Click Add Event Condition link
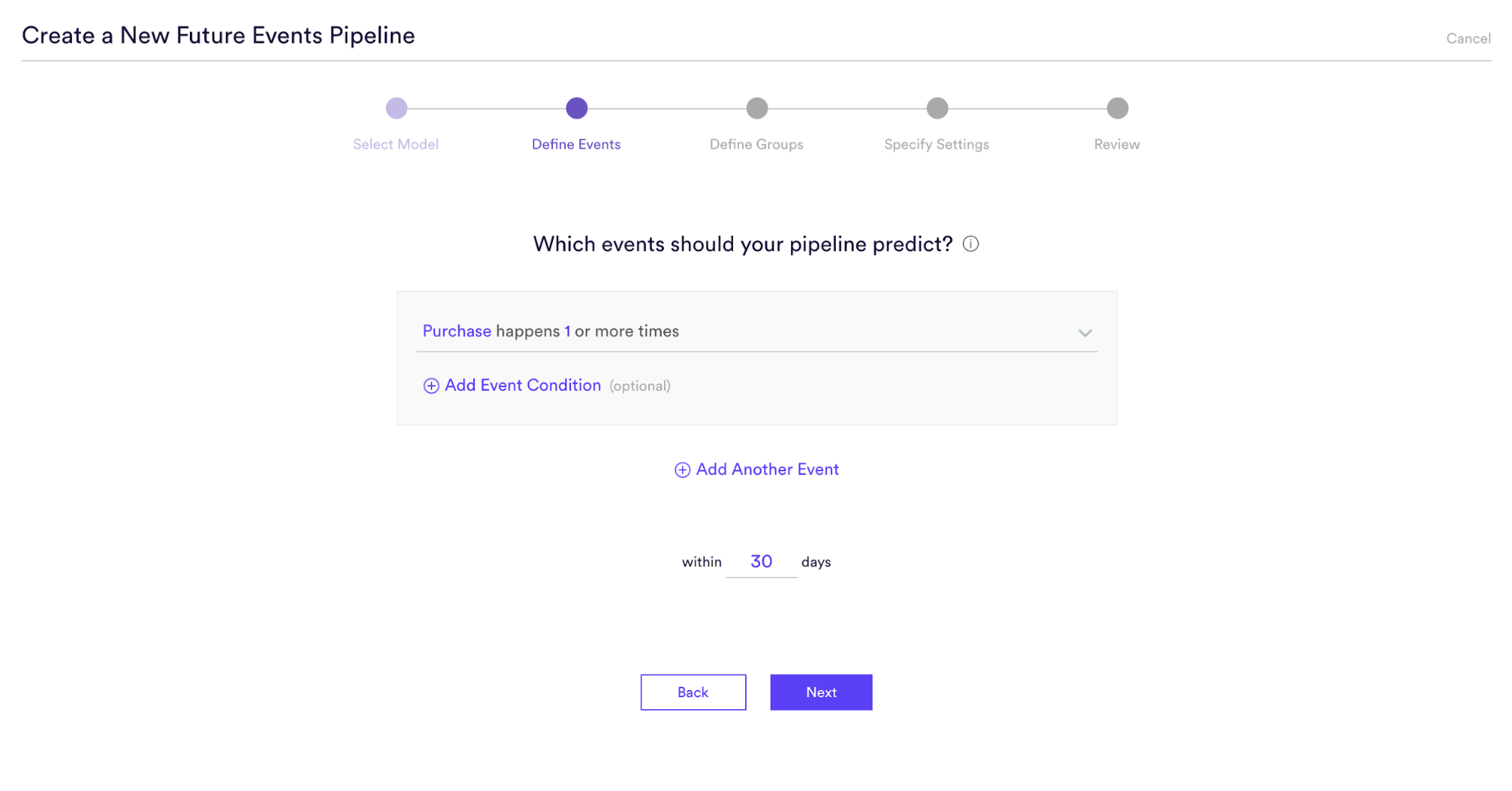The height and width of the screenshot is (791, 1512). (523, 386)
